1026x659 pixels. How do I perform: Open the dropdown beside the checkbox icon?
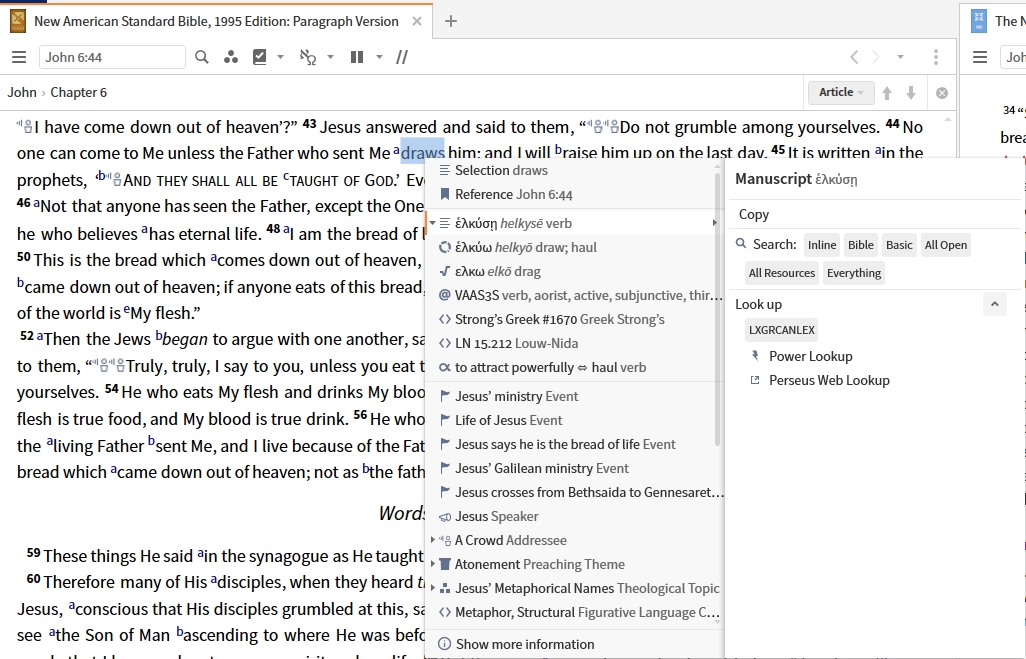pos(280,58)
